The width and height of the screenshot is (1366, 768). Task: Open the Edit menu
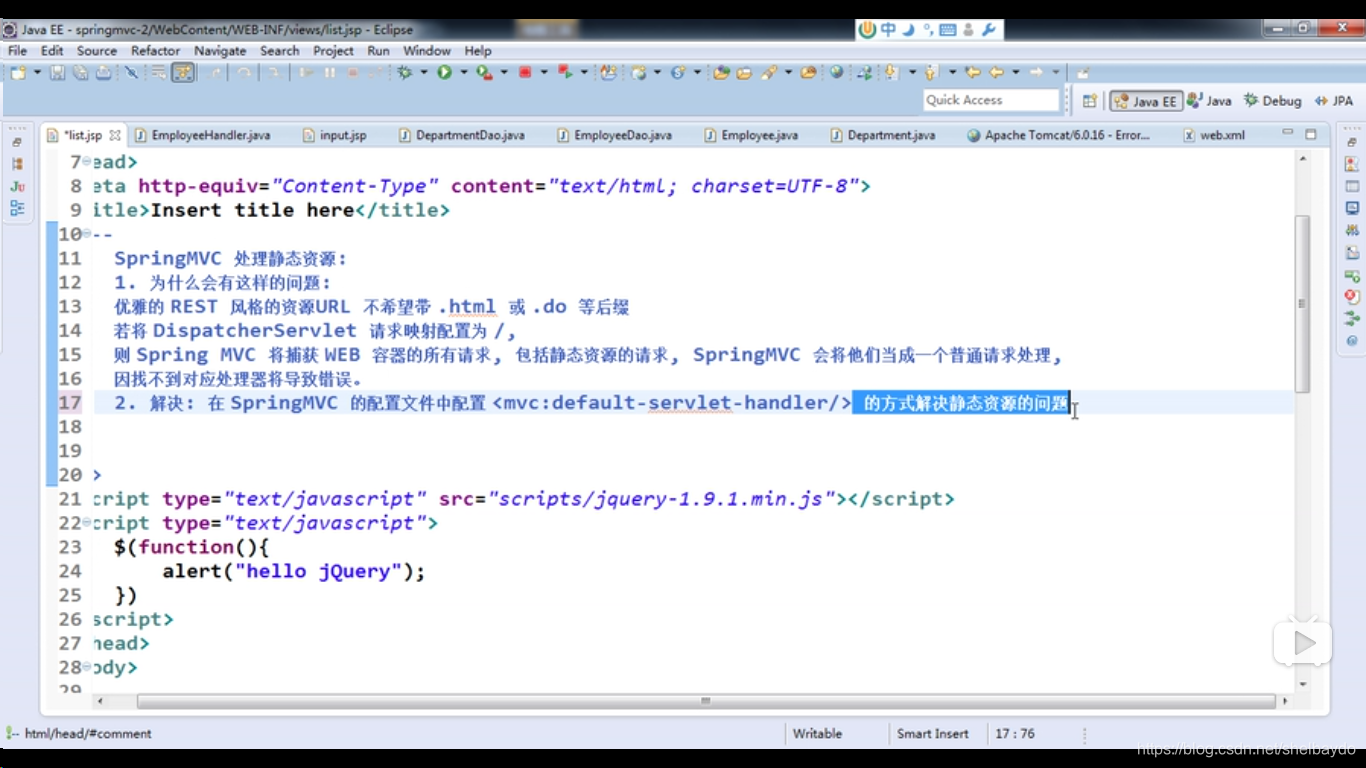52,50
